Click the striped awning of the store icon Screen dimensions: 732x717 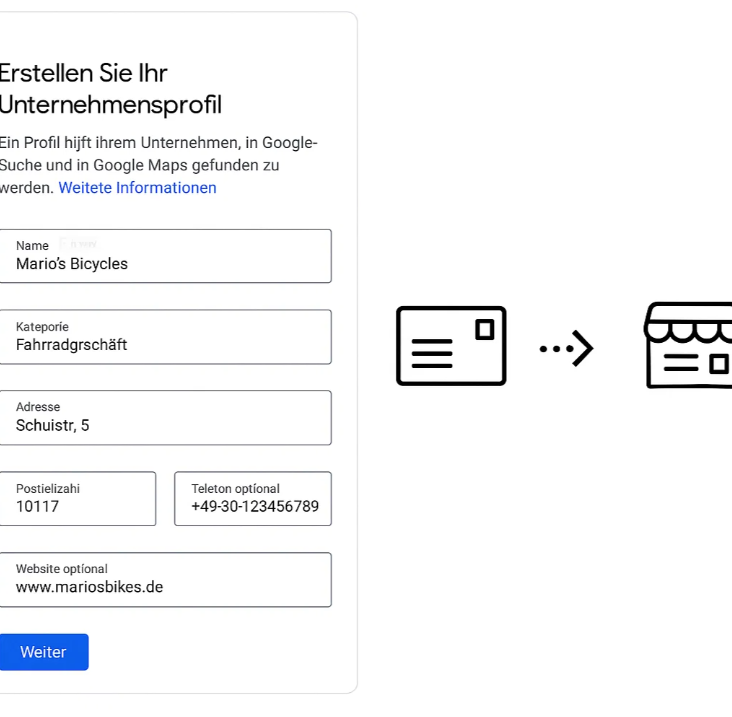pos(688,323)
